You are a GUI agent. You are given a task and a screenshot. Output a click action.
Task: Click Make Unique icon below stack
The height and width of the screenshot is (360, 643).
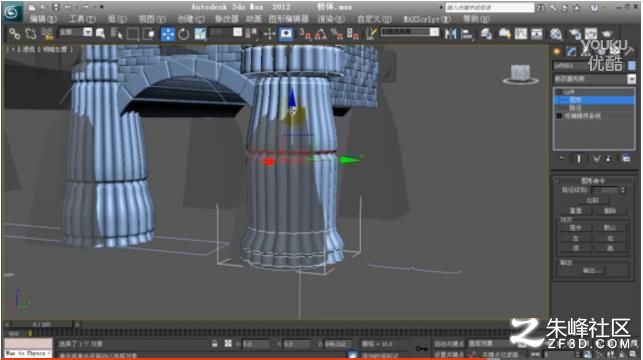tap(597, 158)
